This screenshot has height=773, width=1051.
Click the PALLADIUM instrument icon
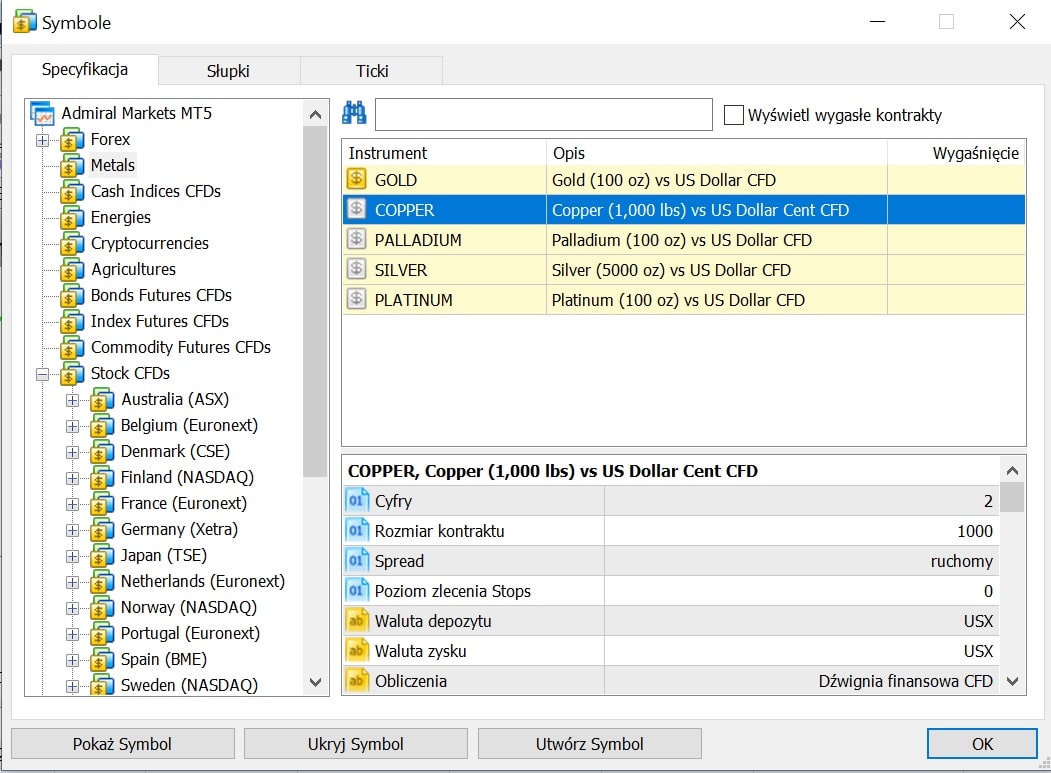point(357,240)
